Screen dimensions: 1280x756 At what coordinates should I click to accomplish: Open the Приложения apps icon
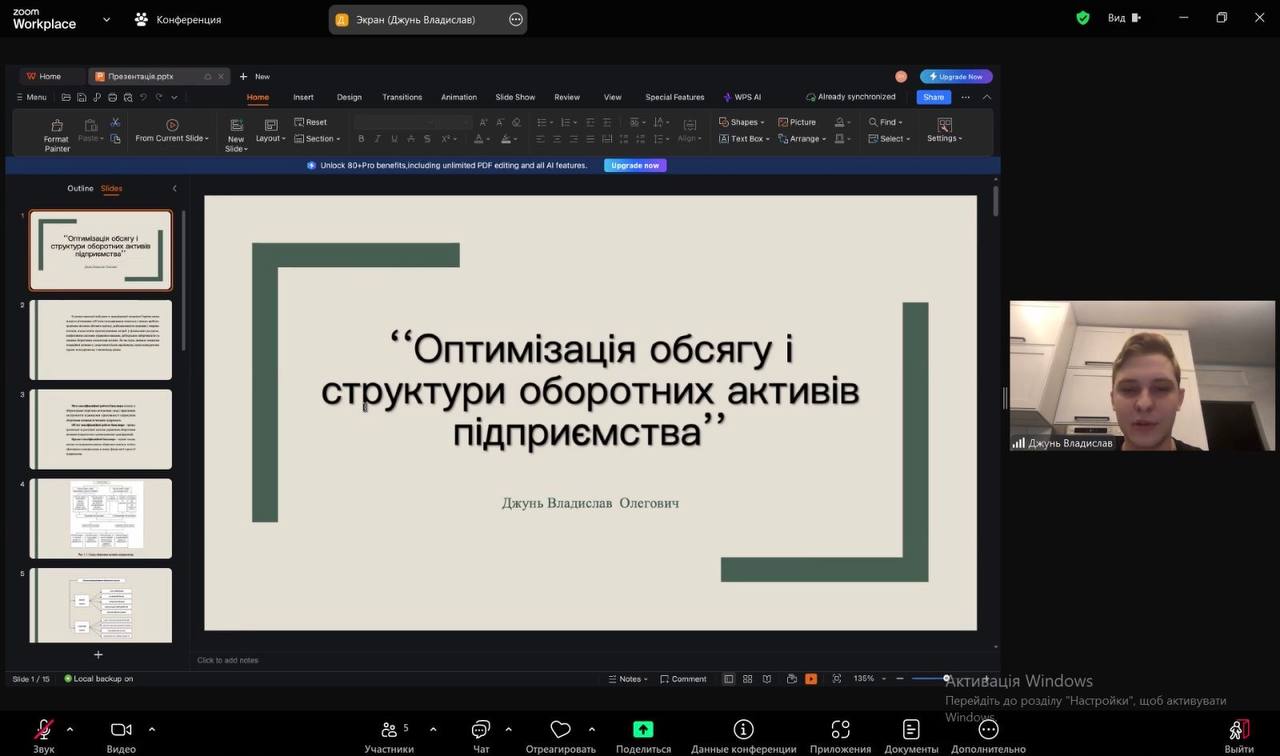click(840, 730)
